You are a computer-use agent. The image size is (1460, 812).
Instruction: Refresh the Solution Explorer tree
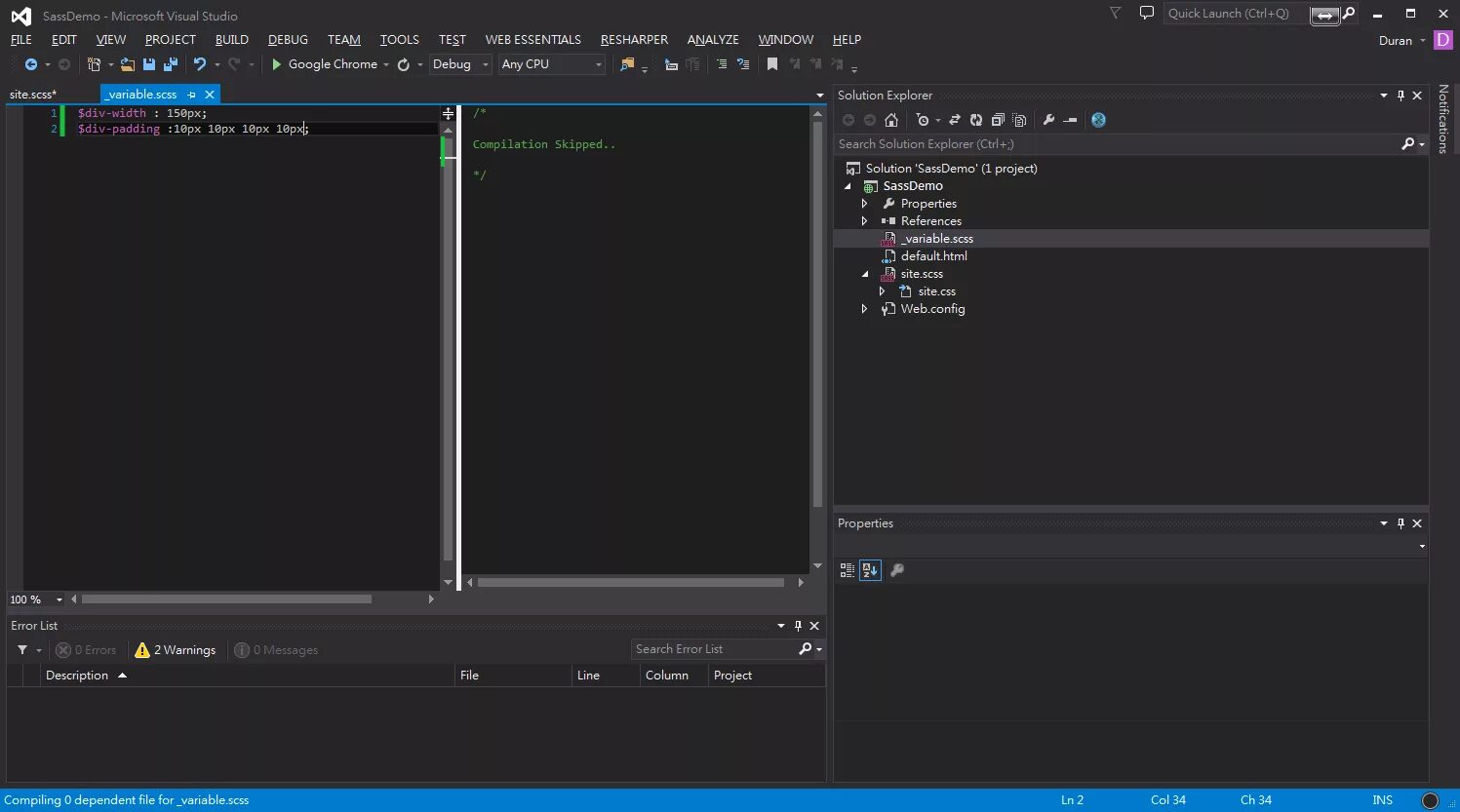click(976, 120)
